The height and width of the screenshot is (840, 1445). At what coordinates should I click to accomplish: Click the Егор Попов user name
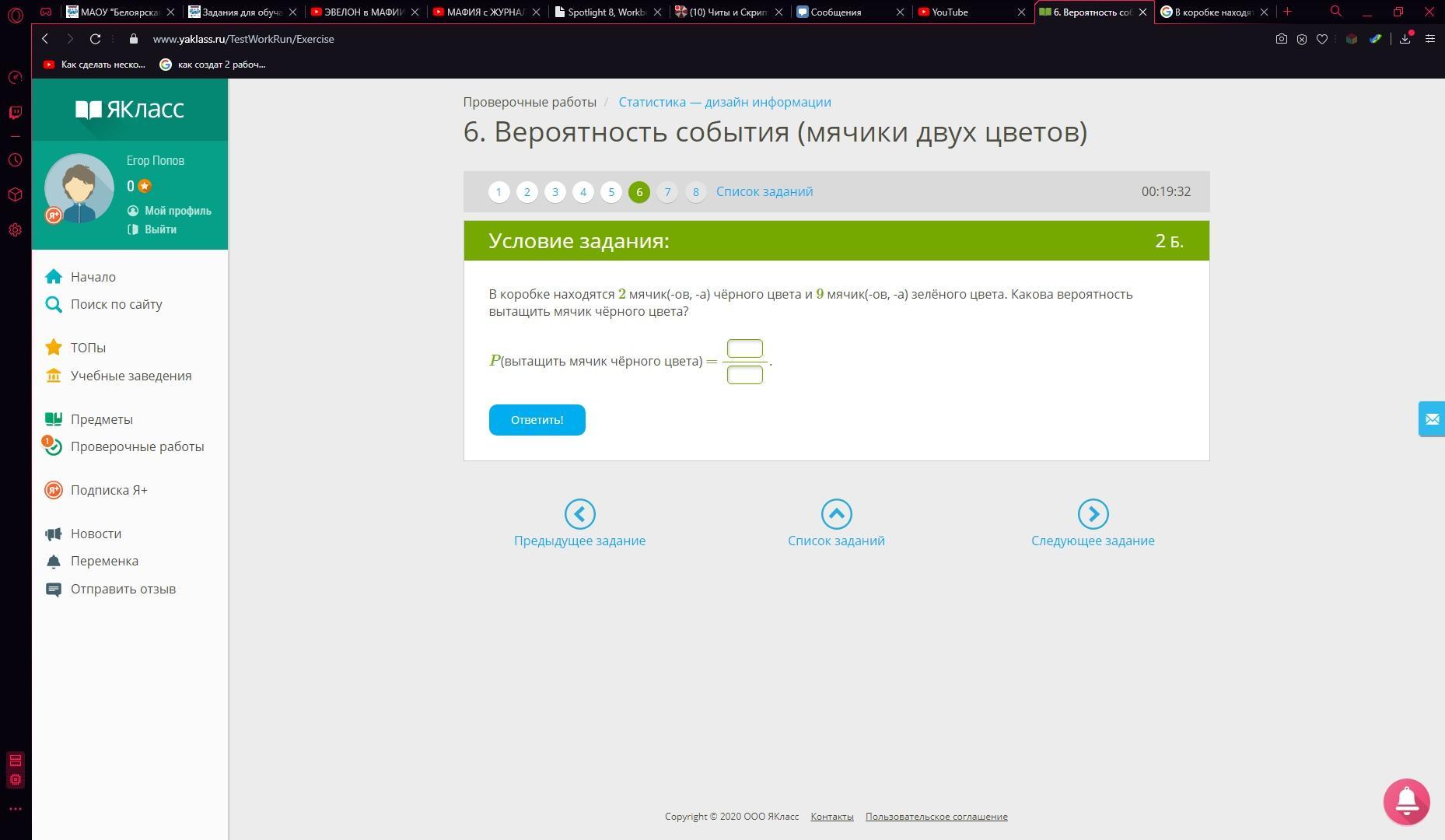coord(156,161)
